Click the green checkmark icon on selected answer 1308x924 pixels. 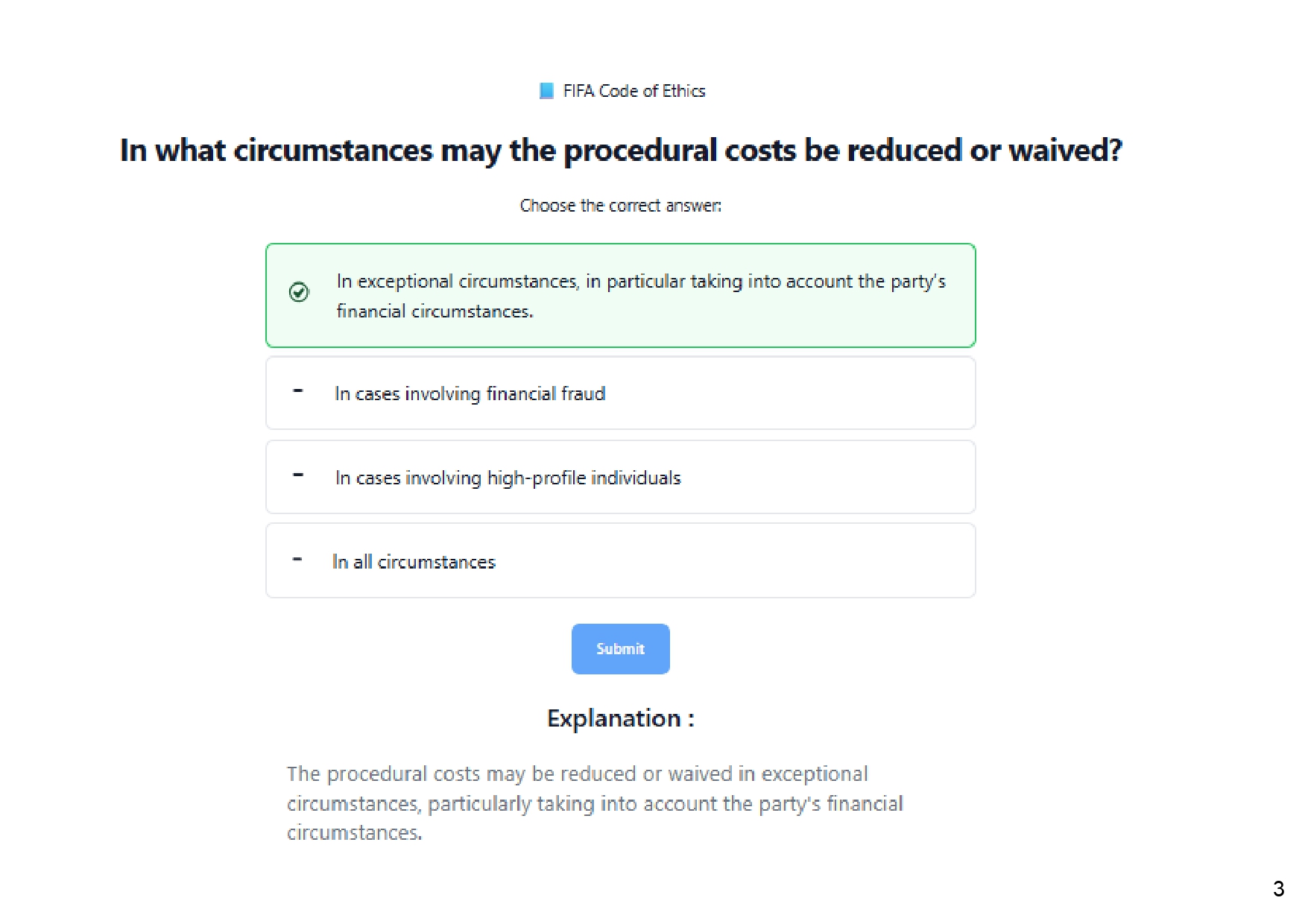pyautogui.click(x=299, y=292)
